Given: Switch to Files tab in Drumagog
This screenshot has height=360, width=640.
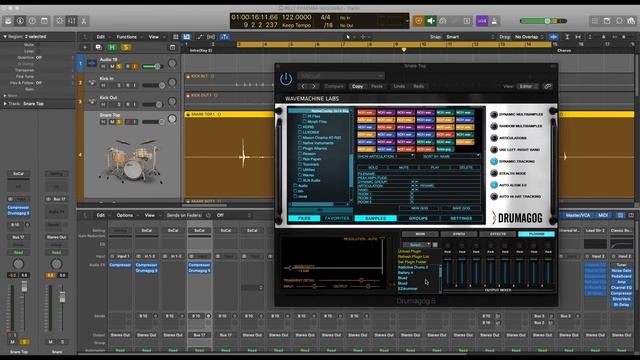Looking at the screenshot, I should click(x=304, y=218).
